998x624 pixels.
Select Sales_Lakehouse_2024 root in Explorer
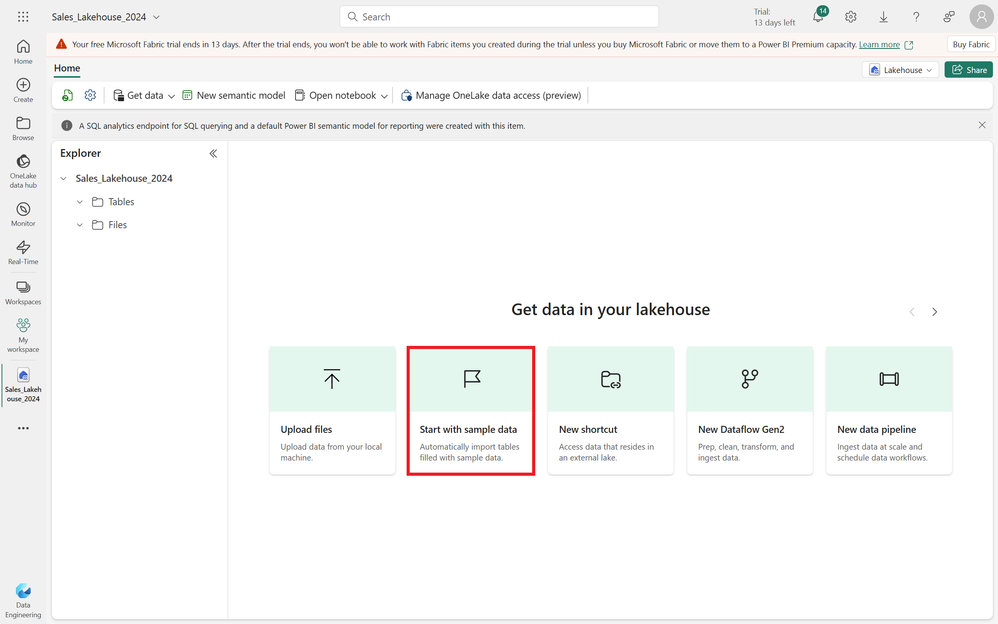[x=124, y=179]
